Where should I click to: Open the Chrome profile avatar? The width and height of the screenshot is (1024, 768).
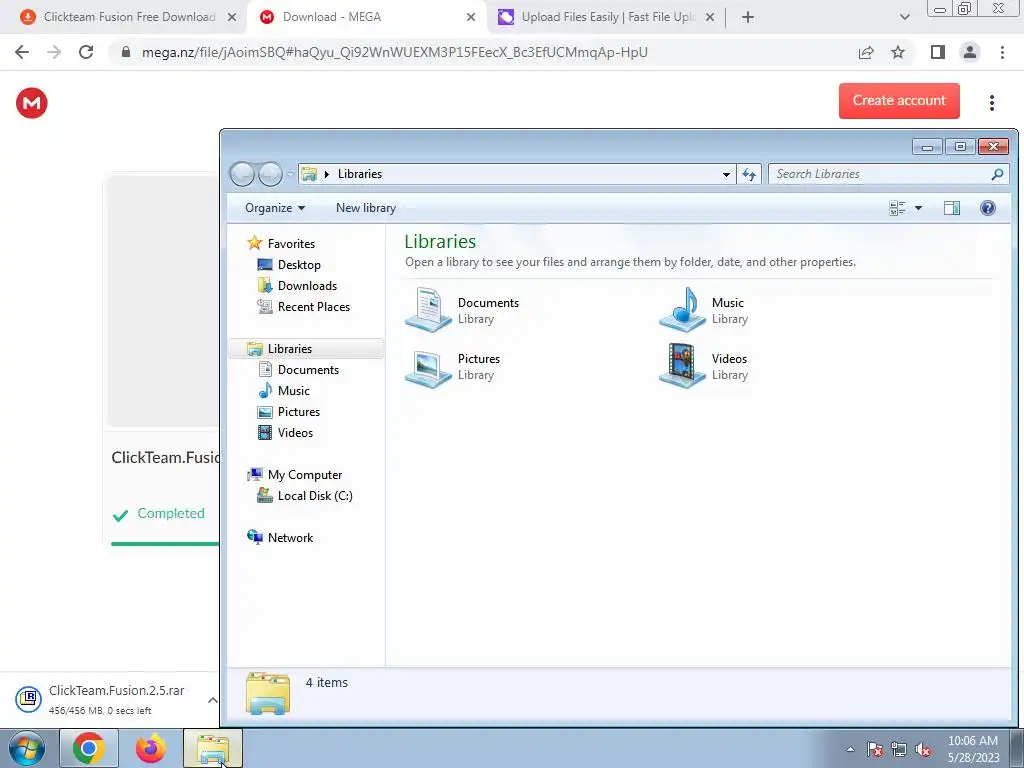[970, 52]
